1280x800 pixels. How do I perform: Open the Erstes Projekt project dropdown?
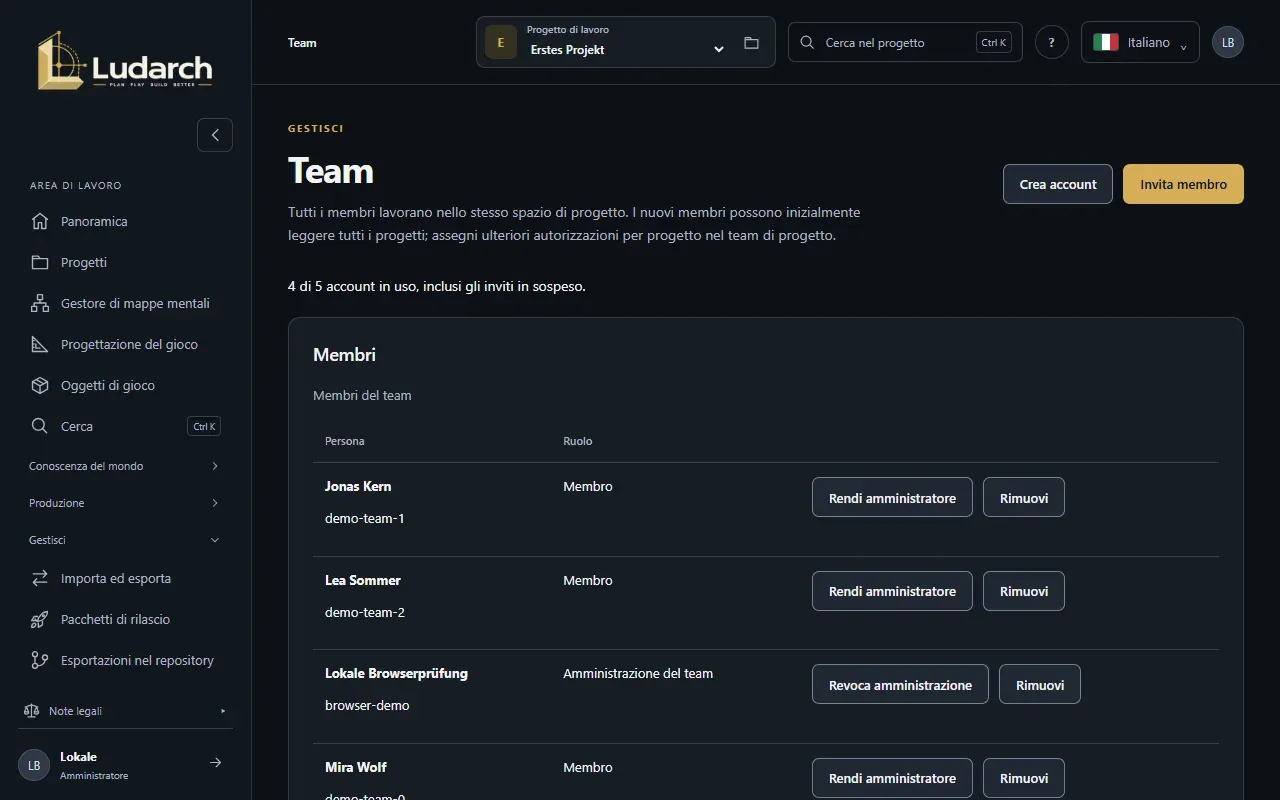coord(626,42)
